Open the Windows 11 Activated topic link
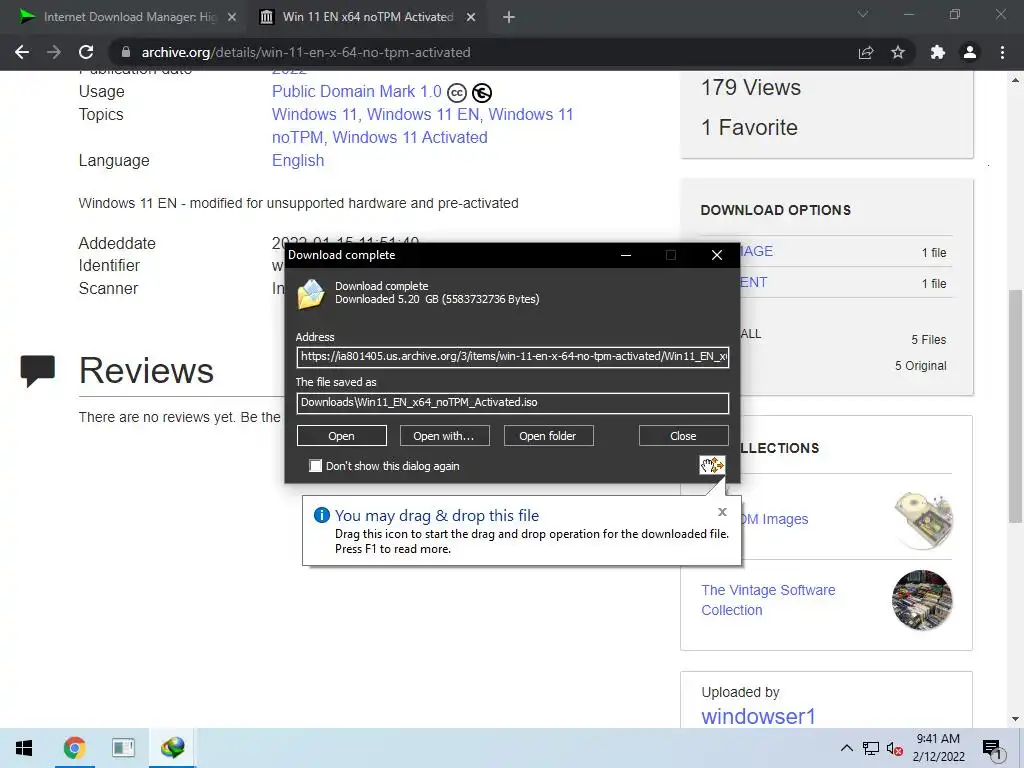This screenshot has width=1024, height=768. [410, 137]
